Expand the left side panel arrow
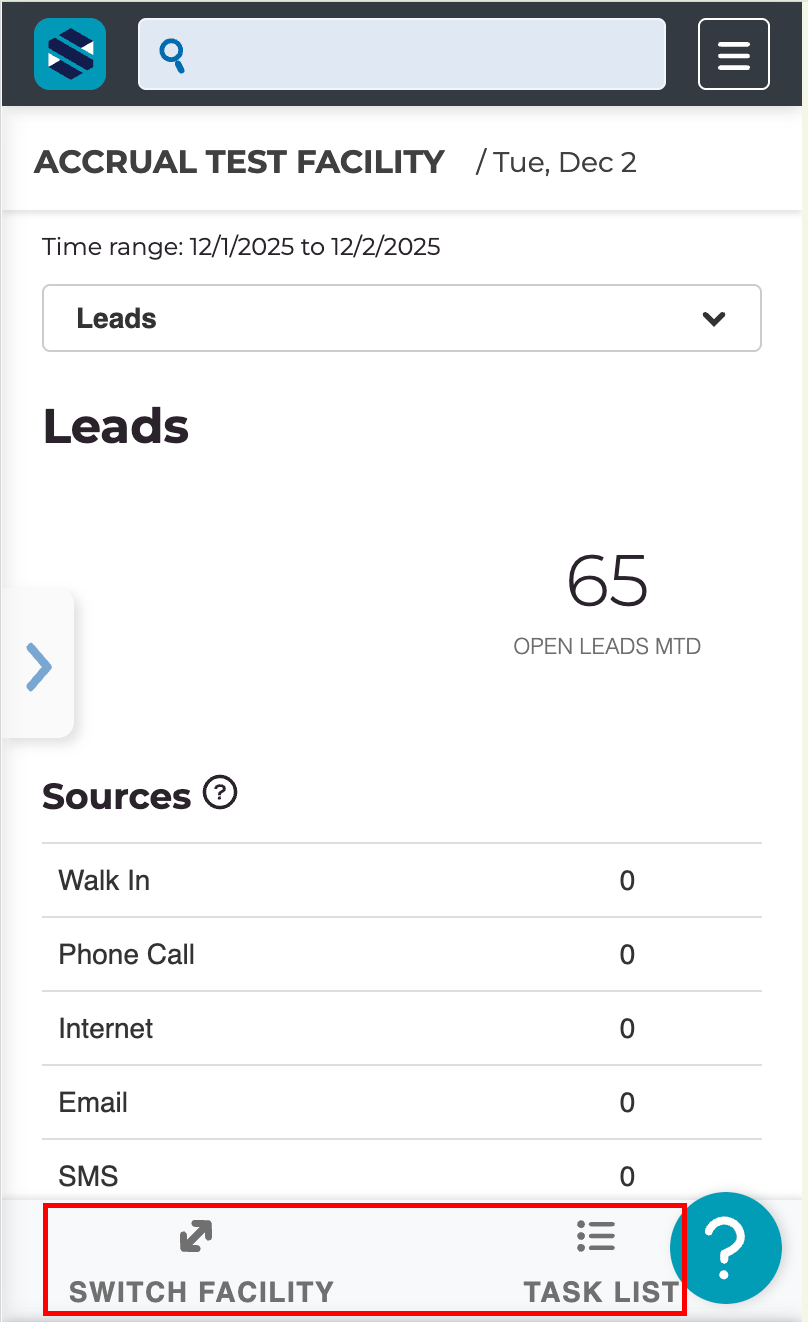808x1322 pixels. (x=38, y=667)
